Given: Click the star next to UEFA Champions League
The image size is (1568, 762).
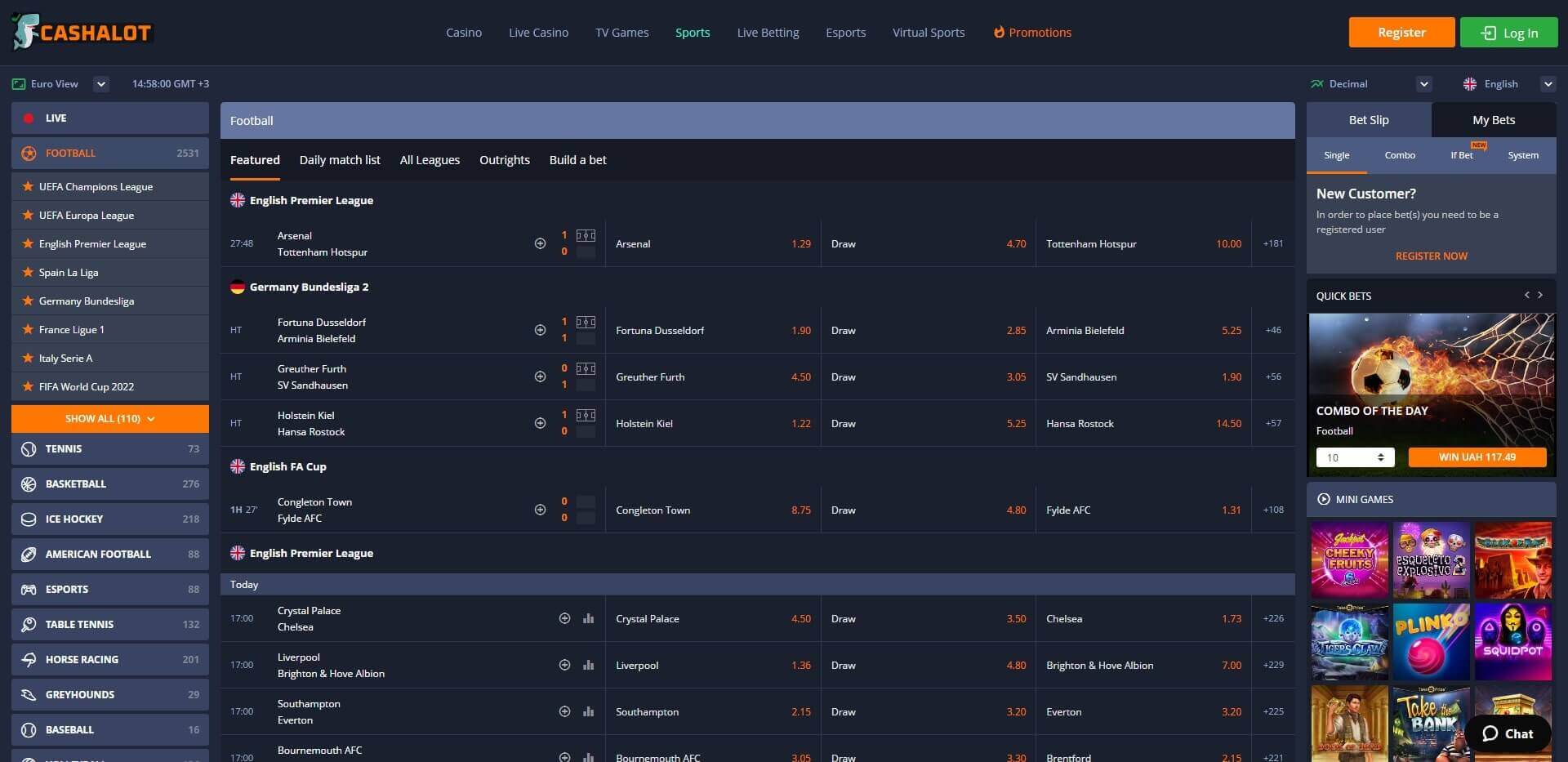Looking at the screenshot, I should (28, 187).
